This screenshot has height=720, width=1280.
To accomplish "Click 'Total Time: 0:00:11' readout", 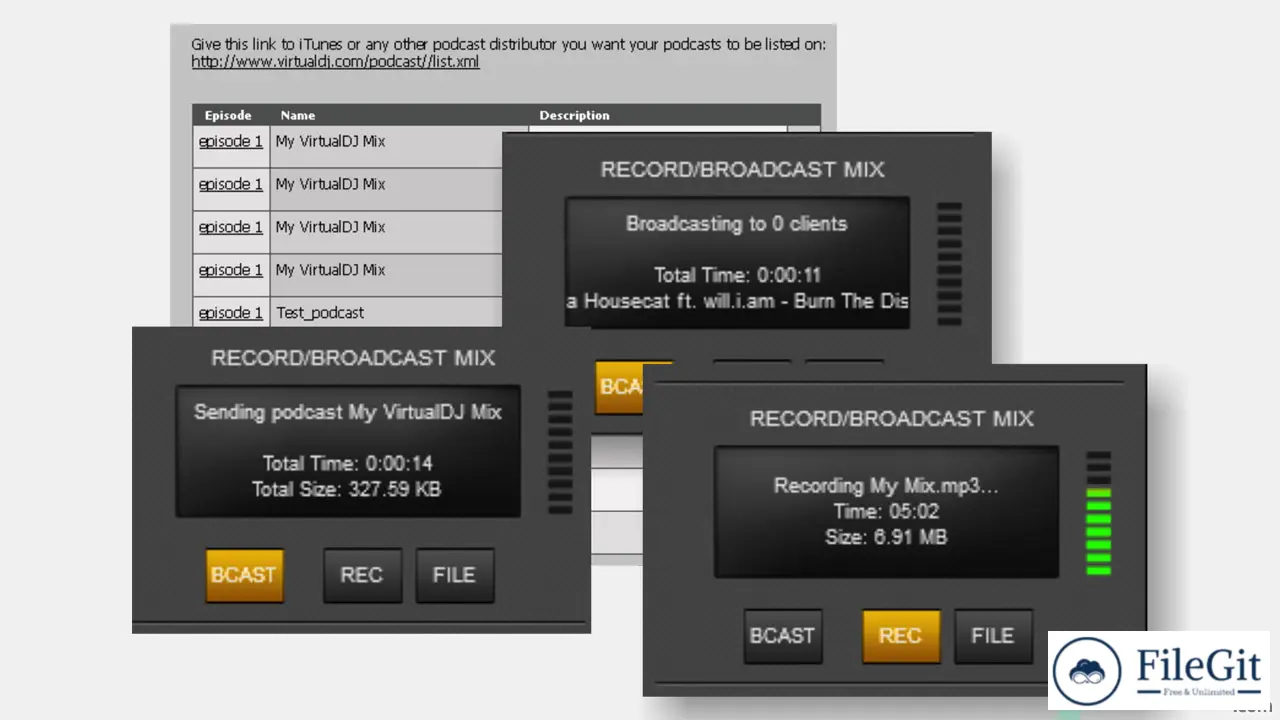I will (737, 275).
